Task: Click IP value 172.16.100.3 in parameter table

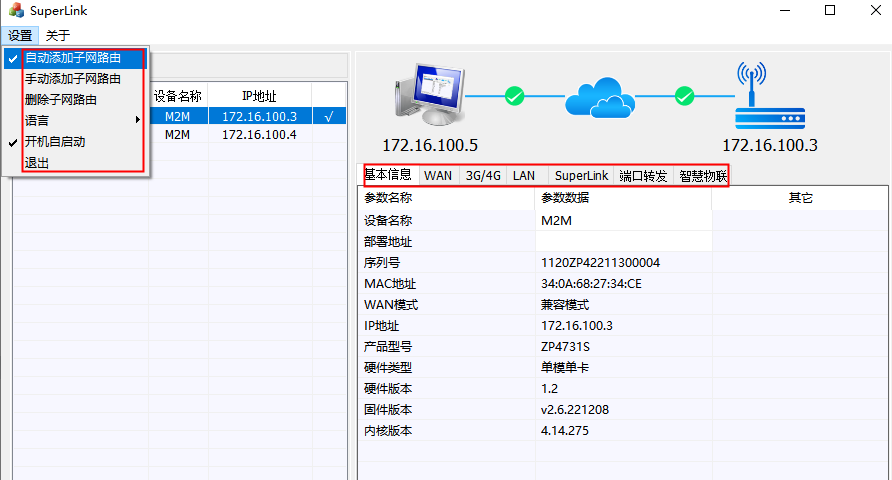Action: tap(577, 326)
